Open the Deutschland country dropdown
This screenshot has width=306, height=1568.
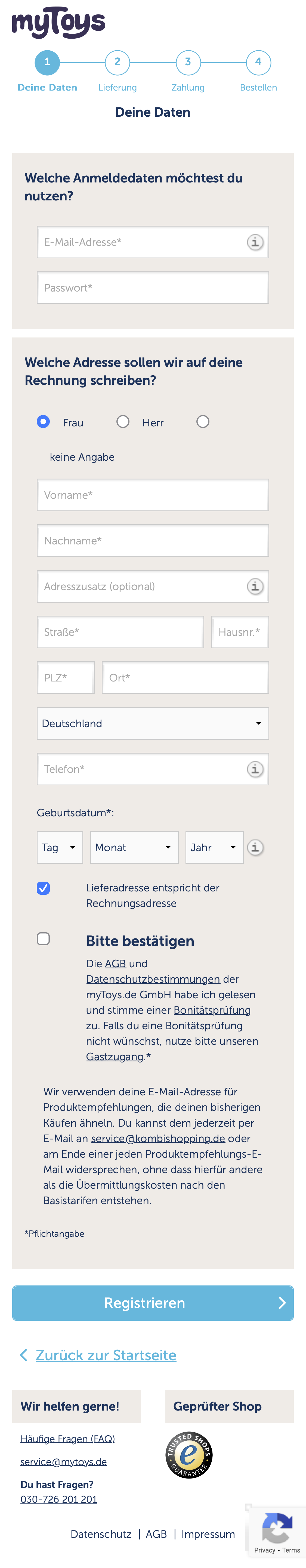[153, 723]
